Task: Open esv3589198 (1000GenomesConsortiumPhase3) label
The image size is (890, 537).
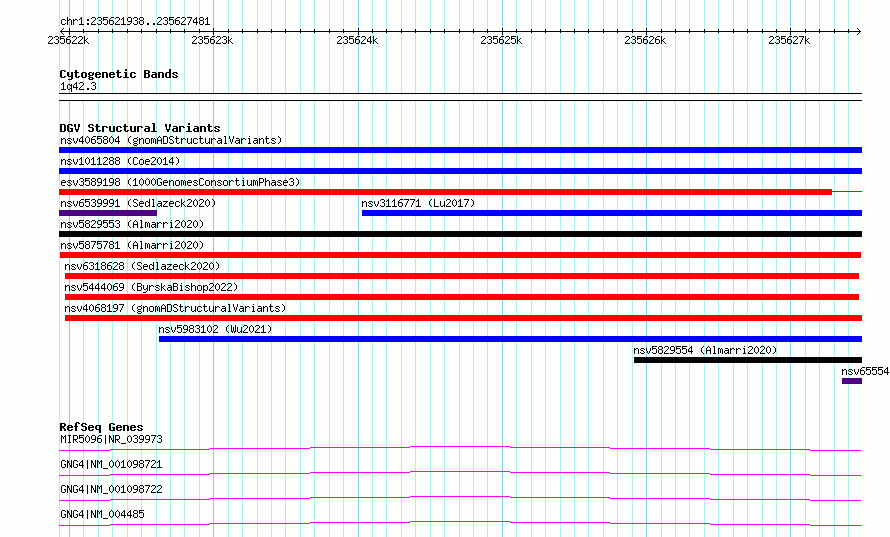Action: point(180,182)
